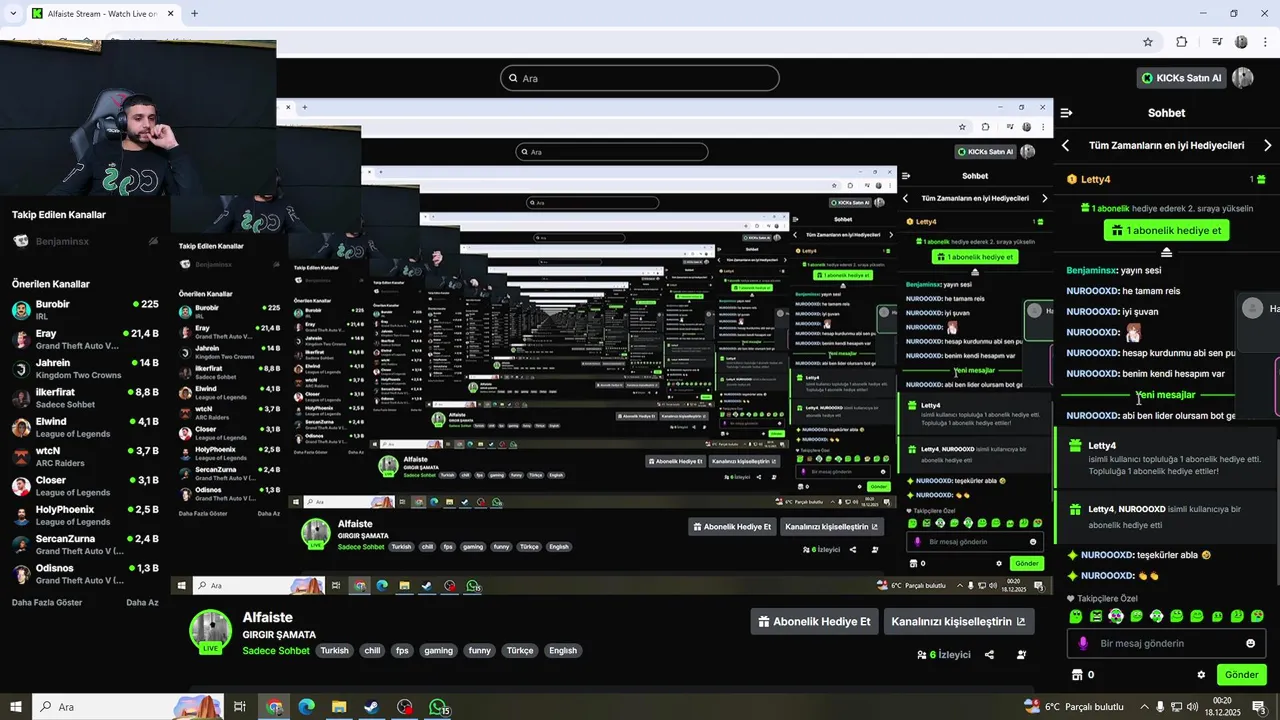Click username Benjaminsx in the main chat message
Screen dimensions: 1280x720
point(1091,270)
